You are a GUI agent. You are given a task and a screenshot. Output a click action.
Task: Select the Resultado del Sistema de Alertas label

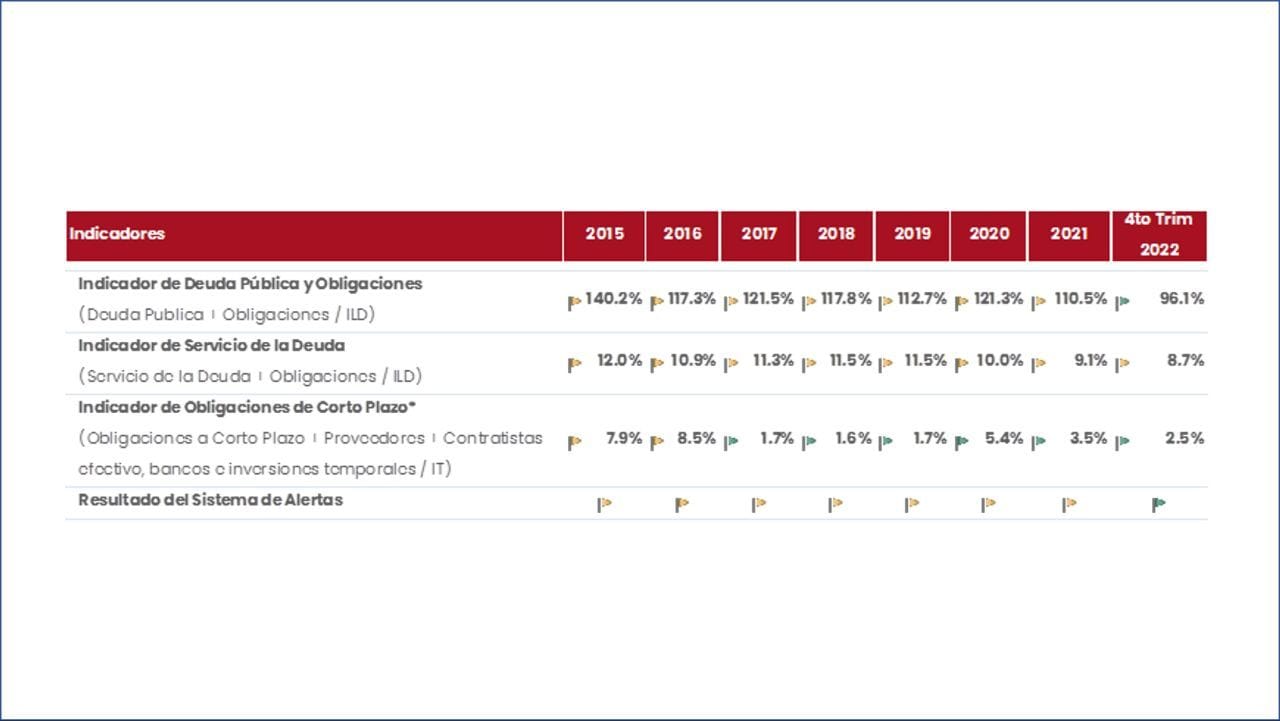coord(210,500)
